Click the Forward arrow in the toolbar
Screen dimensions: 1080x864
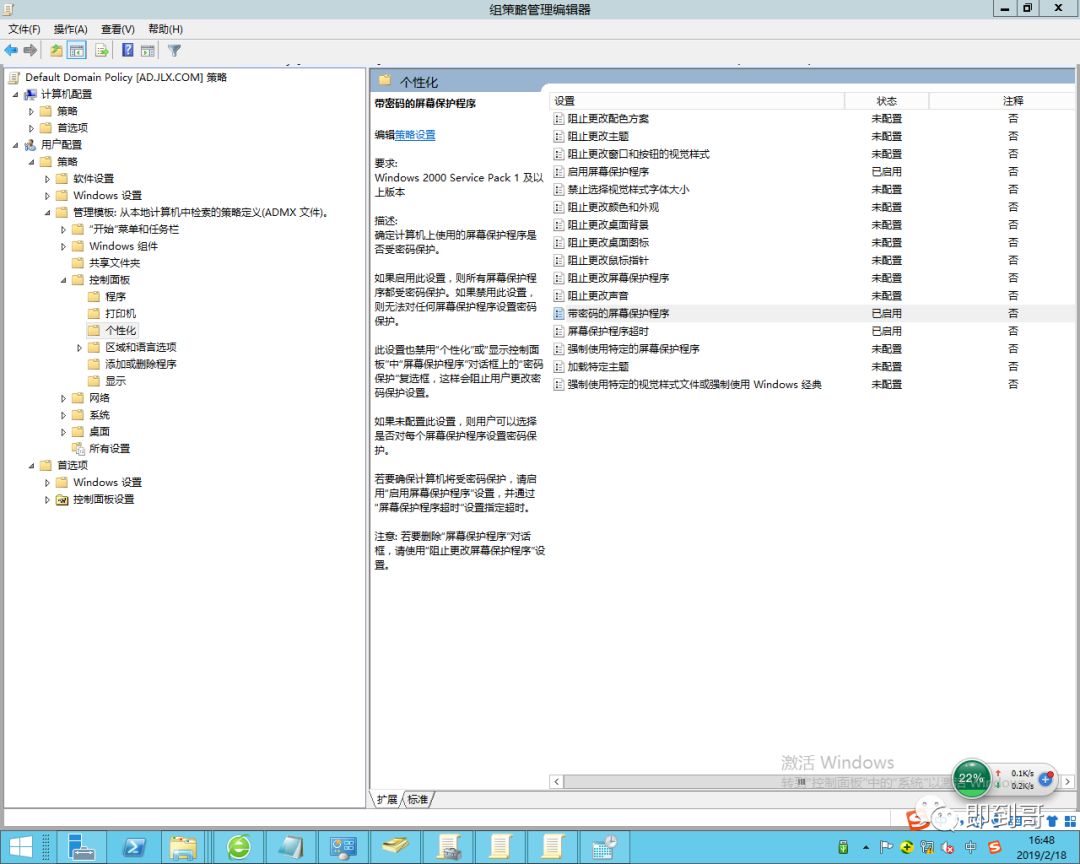pyautogui.click(x=30, y=50)
